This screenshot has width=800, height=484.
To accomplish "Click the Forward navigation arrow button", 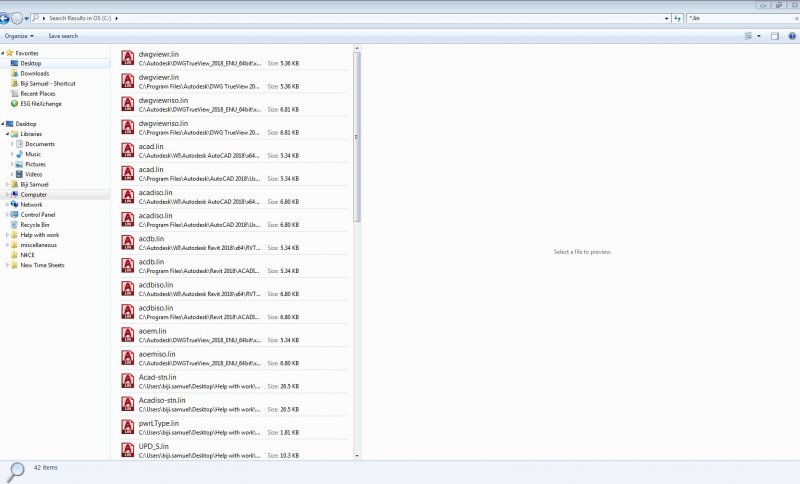I will coord(17,19).
